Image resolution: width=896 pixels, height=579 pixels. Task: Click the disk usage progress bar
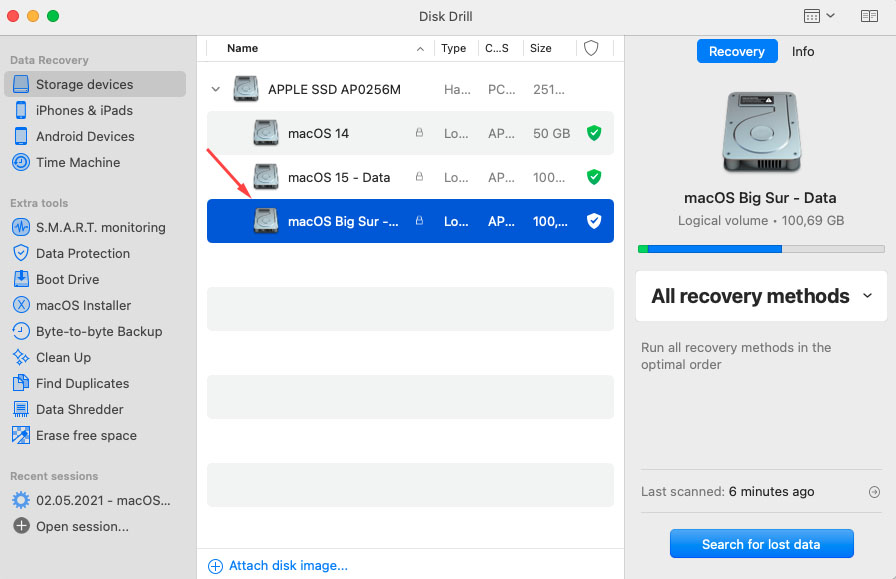click(761, 249)
